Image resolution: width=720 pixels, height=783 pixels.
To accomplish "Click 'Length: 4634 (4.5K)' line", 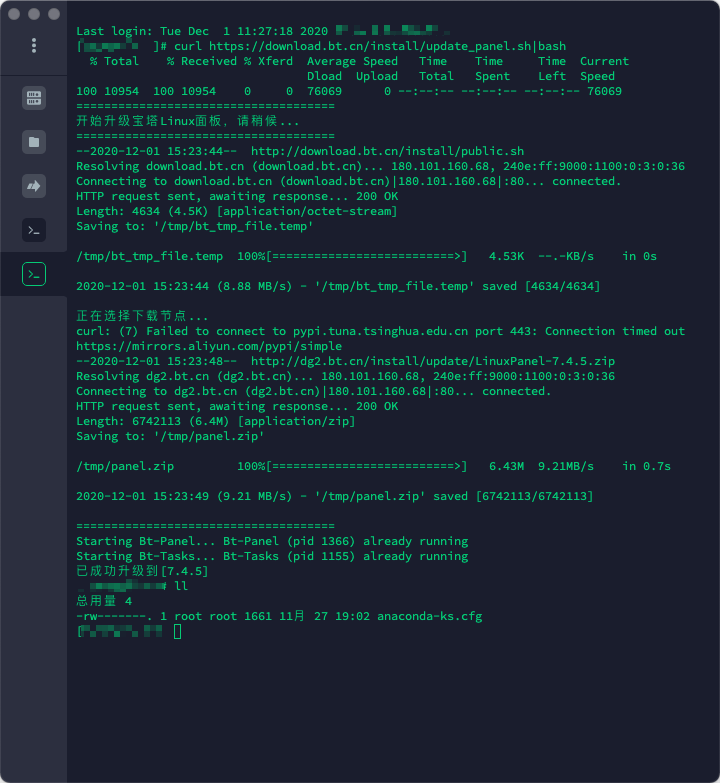I will (x=237, y=211).
